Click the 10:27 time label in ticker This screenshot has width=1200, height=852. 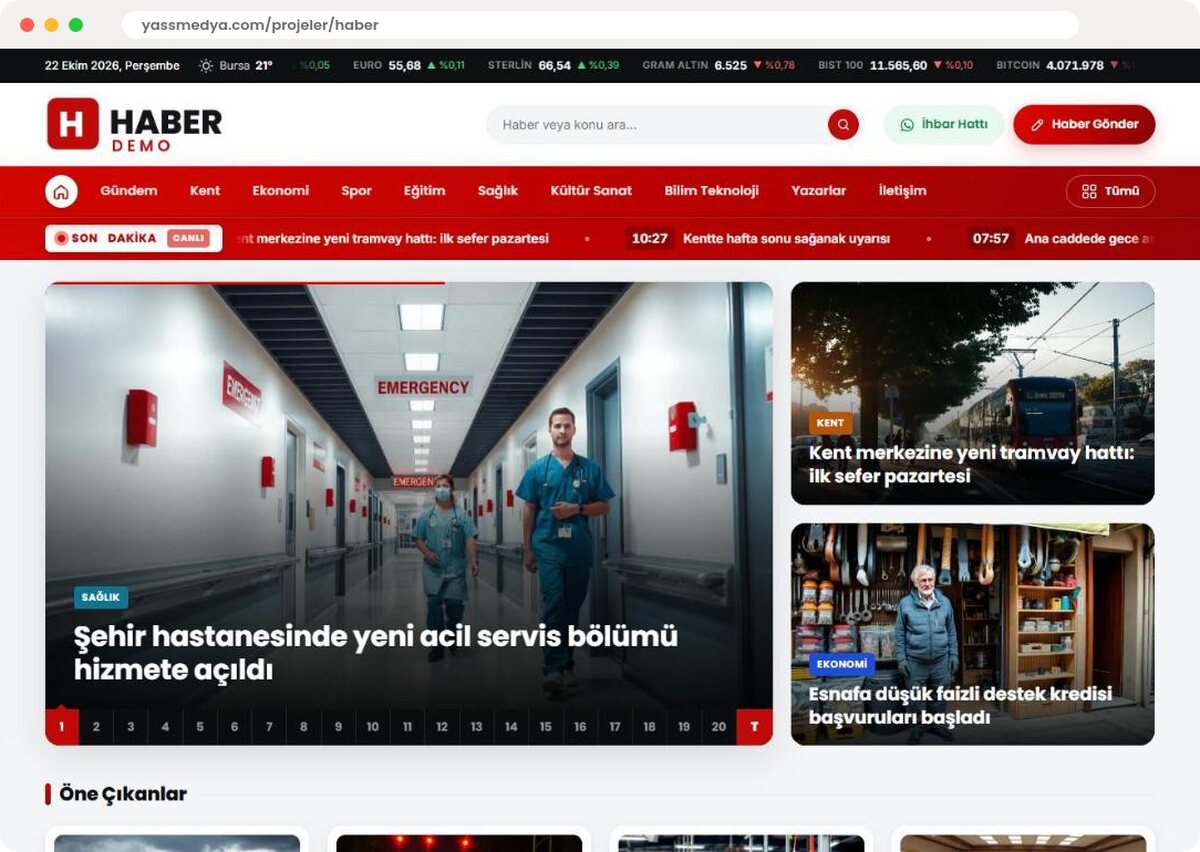point(650,239)
